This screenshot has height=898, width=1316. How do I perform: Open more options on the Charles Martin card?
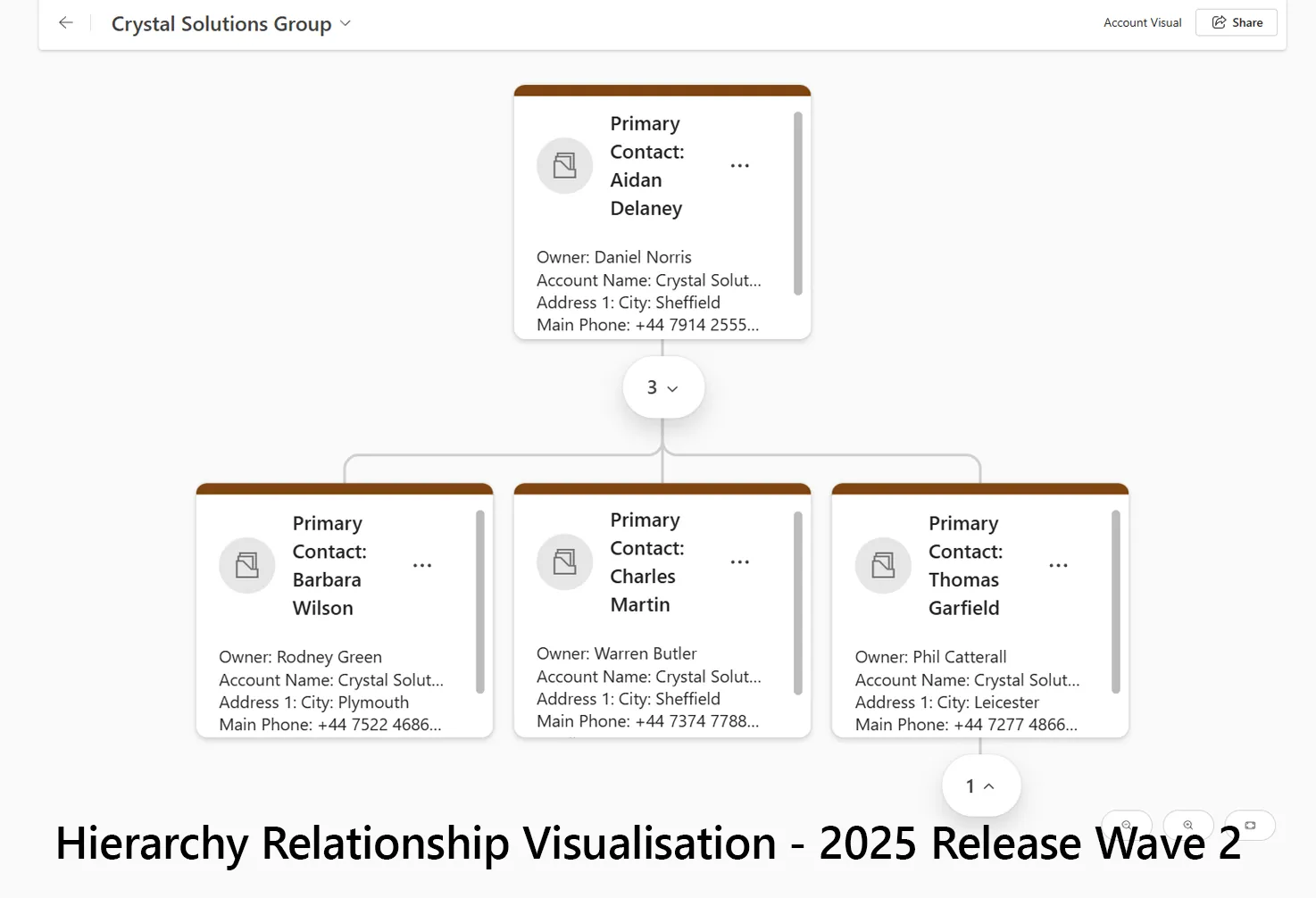click(739, 562)
